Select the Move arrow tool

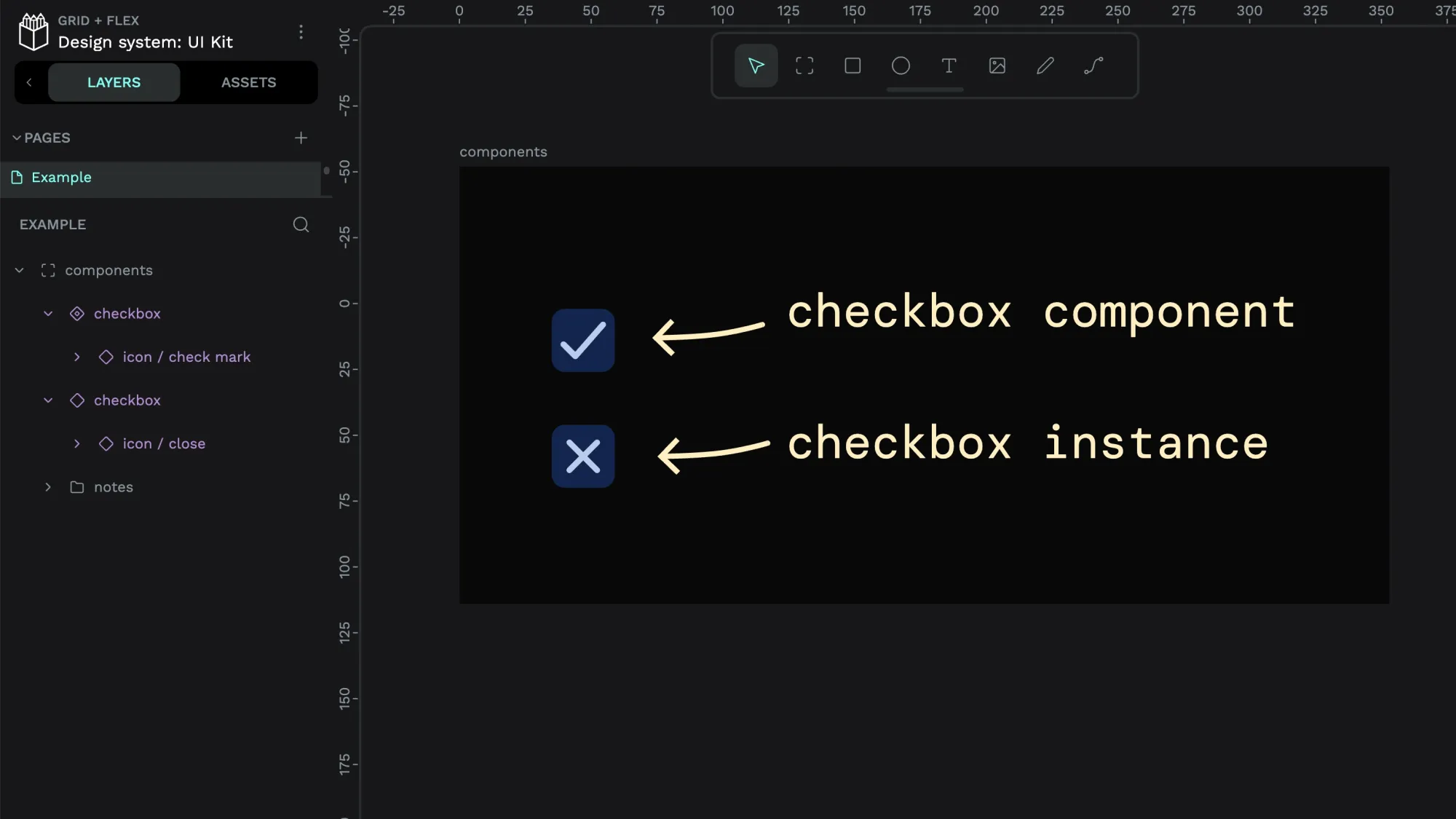(756, 66)
